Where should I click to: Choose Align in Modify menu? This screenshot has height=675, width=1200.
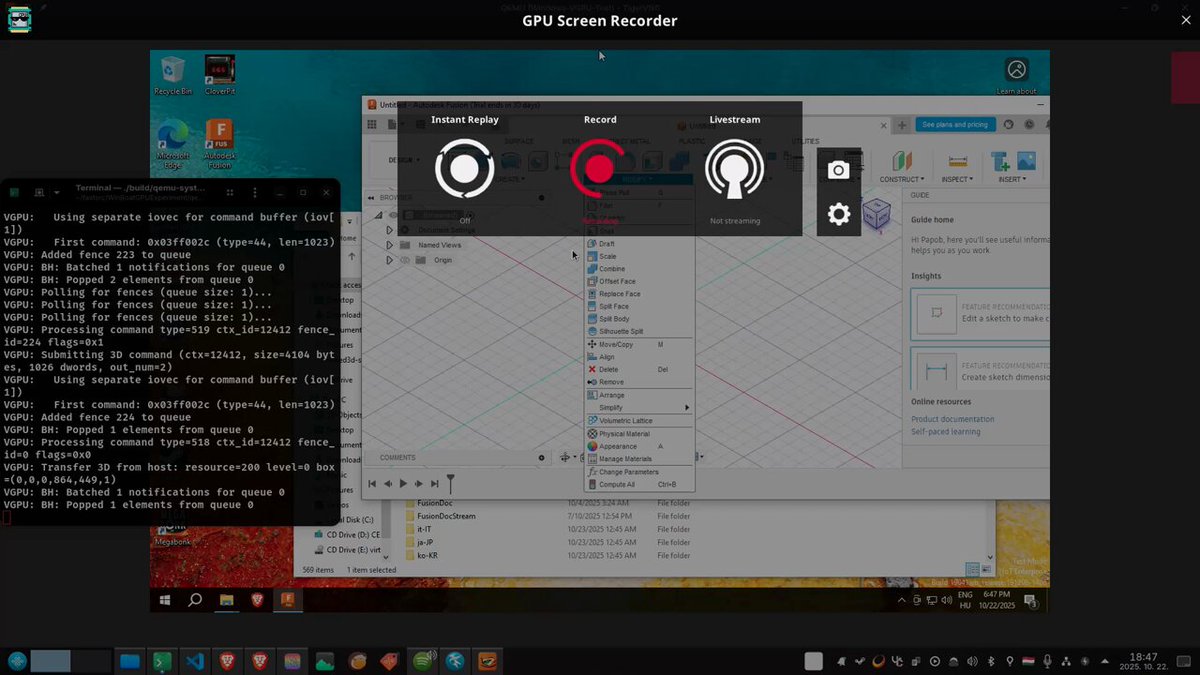pos(639,357)
